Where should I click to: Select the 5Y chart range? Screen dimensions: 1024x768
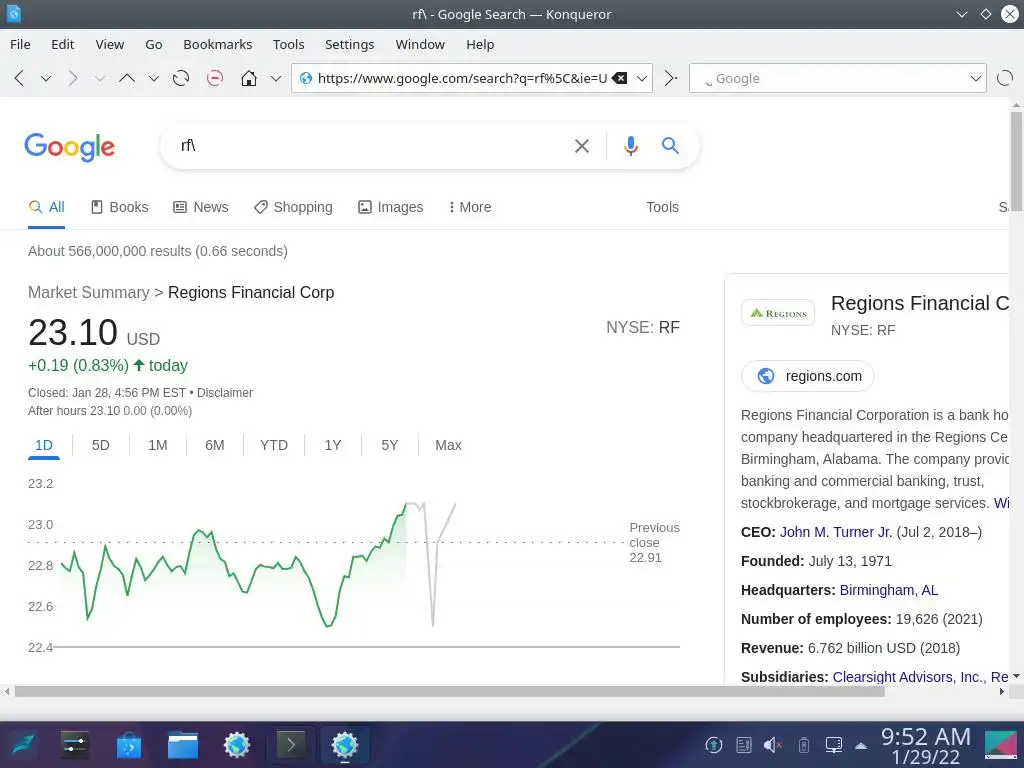point(389,445)
